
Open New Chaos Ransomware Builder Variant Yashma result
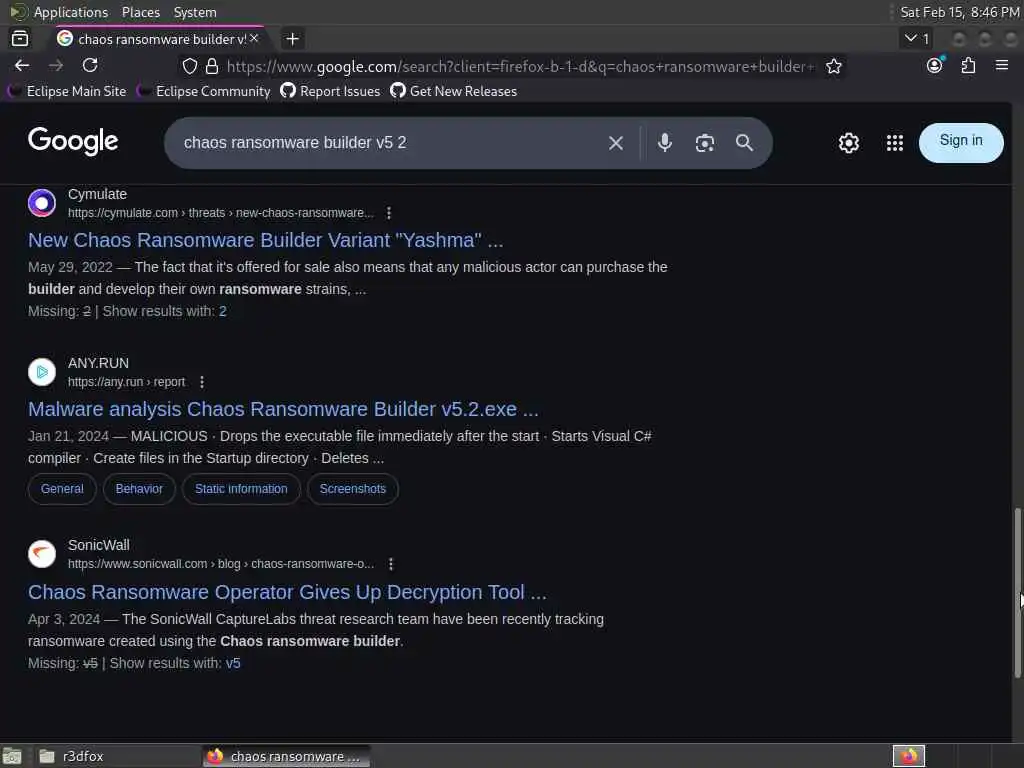click(x=266, y=240)
